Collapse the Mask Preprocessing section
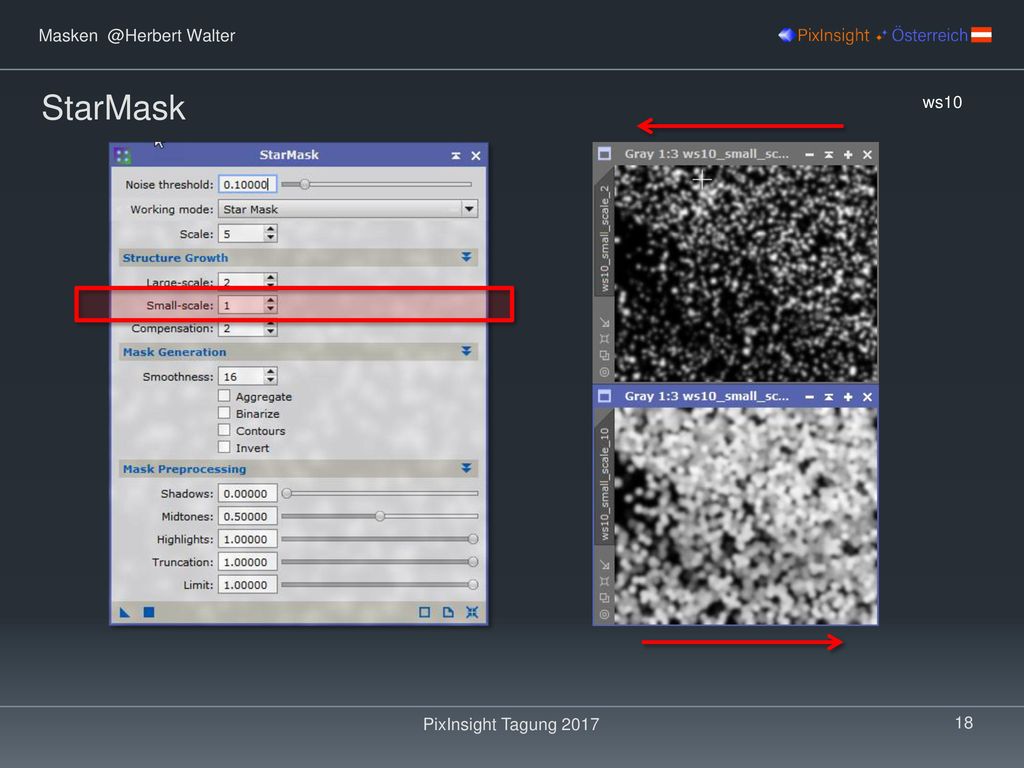The image size is (1024, 768). [466, 468]
